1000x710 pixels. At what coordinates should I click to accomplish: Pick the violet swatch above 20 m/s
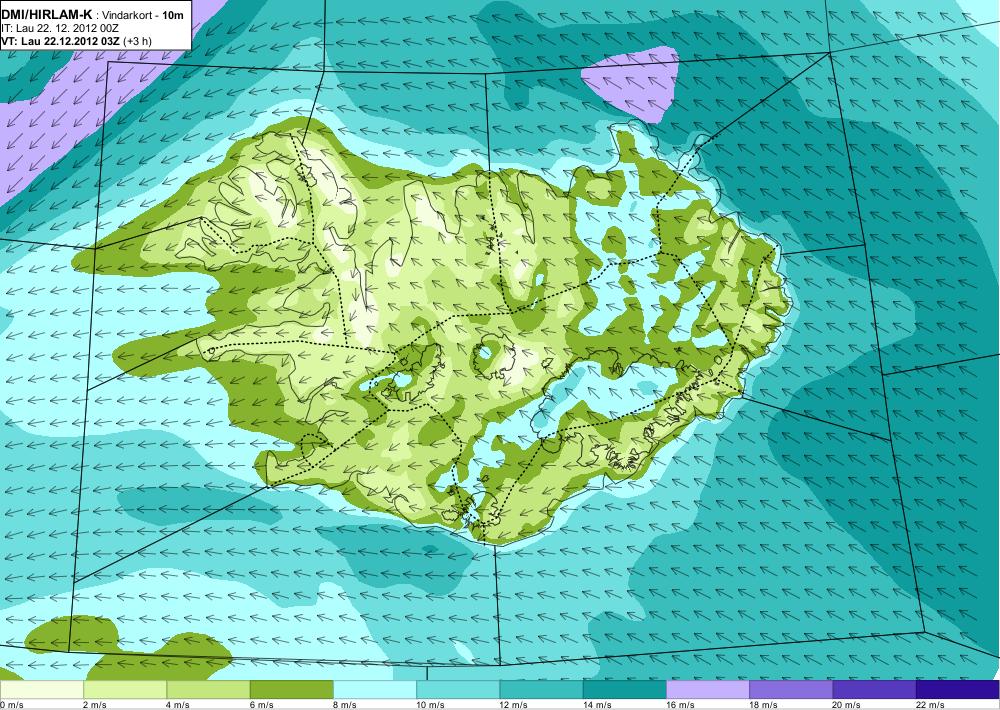[874, 690]
